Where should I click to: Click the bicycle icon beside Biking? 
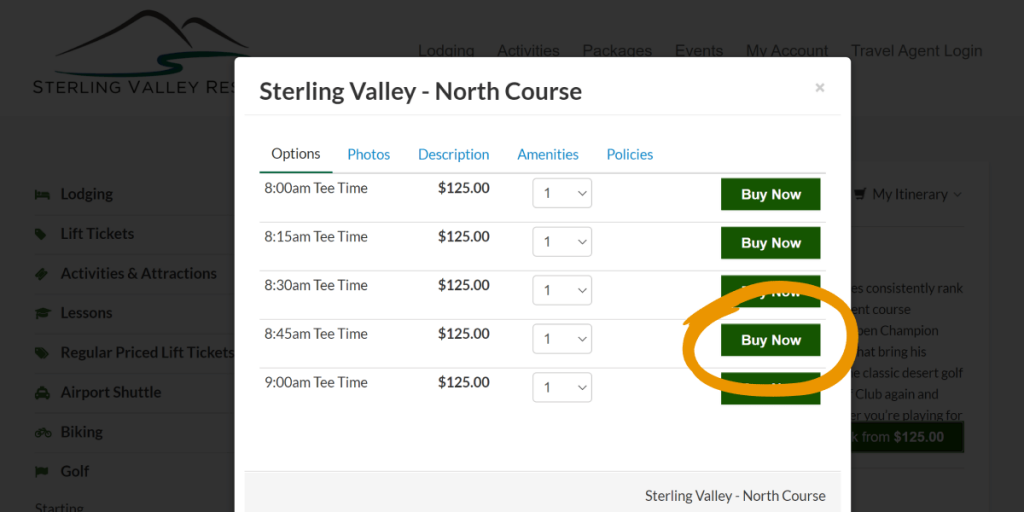point(41,432)
